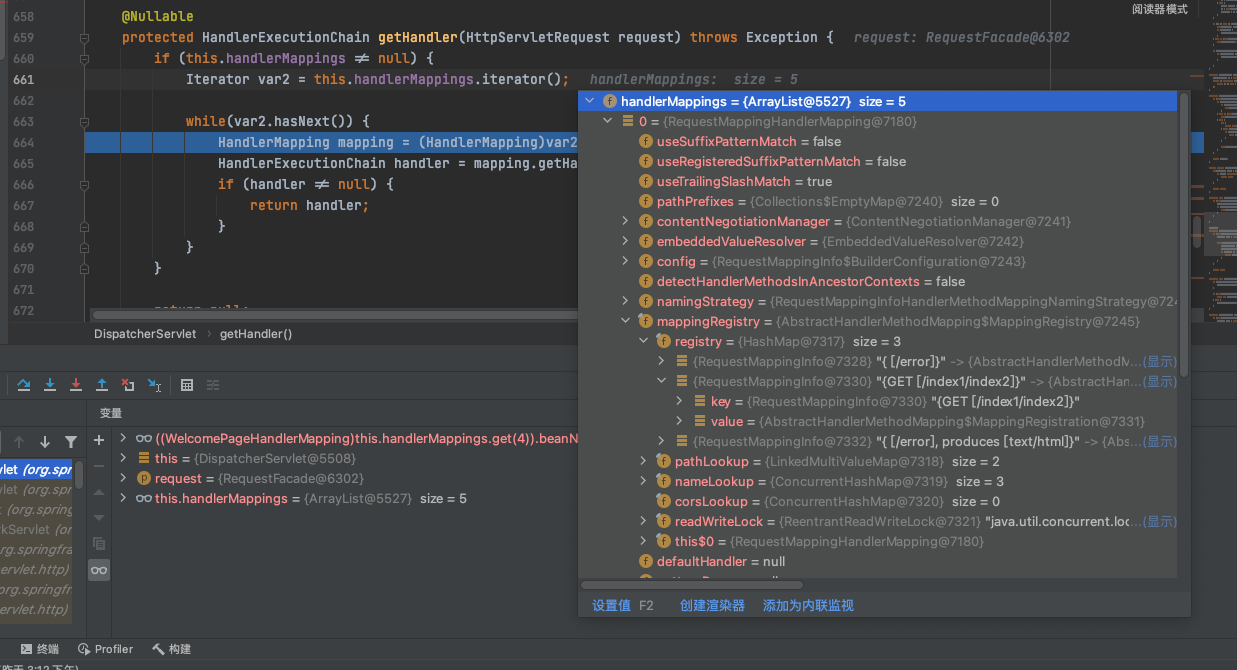Select previous frame up arrow
Image resolution: width=1237 pixels, height=670 pixels.
tap(18, 442)
